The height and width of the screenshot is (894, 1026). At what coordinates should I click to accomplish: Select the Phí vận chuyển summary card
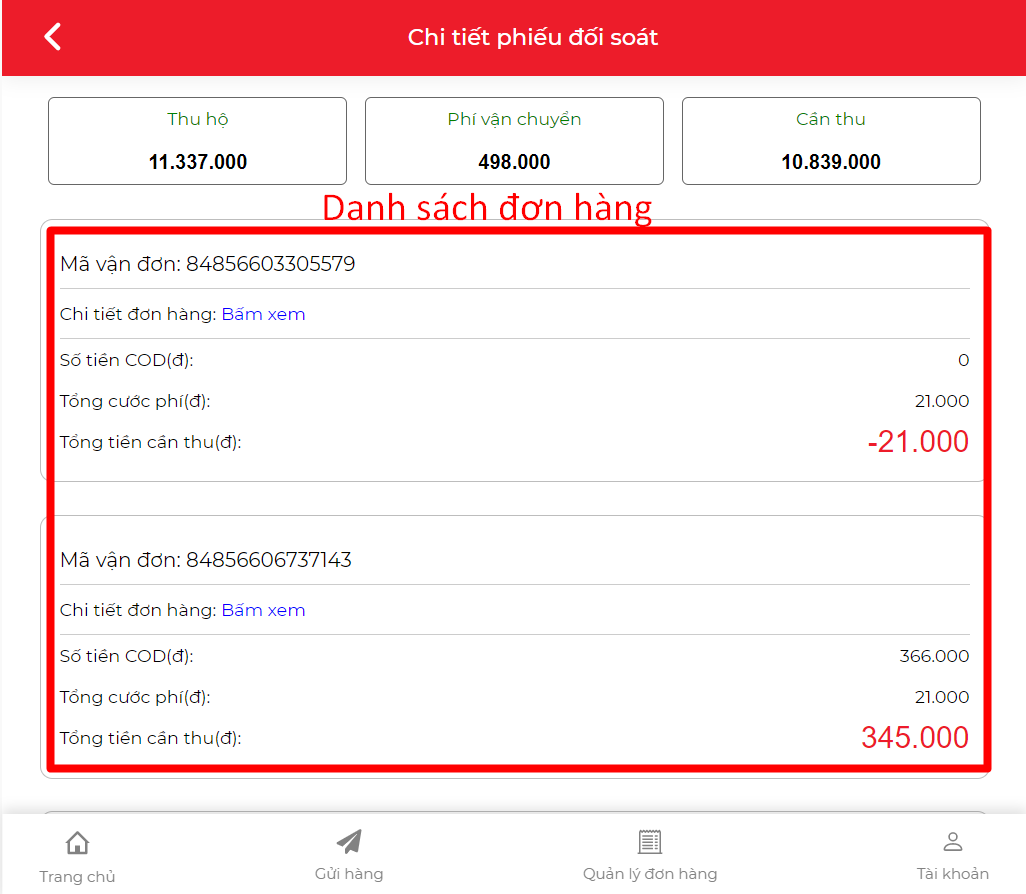514,141
